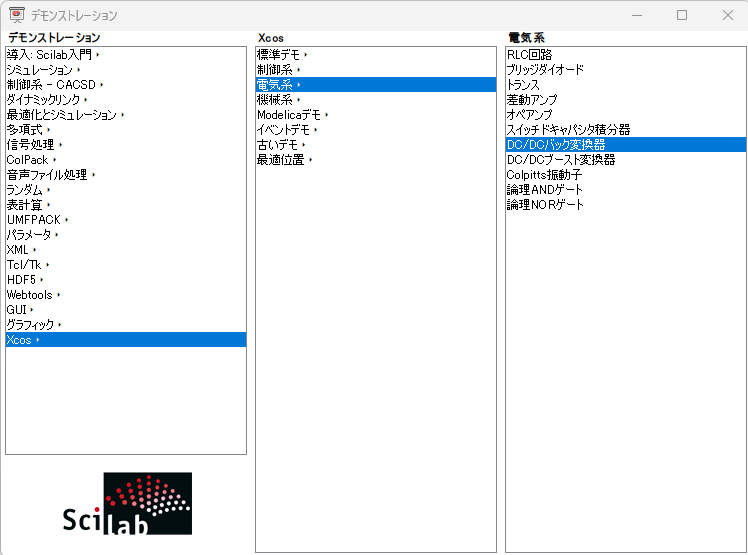Screen dimensions: 748x555
Task: Select 古いデモ entry
Action: (376, 145)
